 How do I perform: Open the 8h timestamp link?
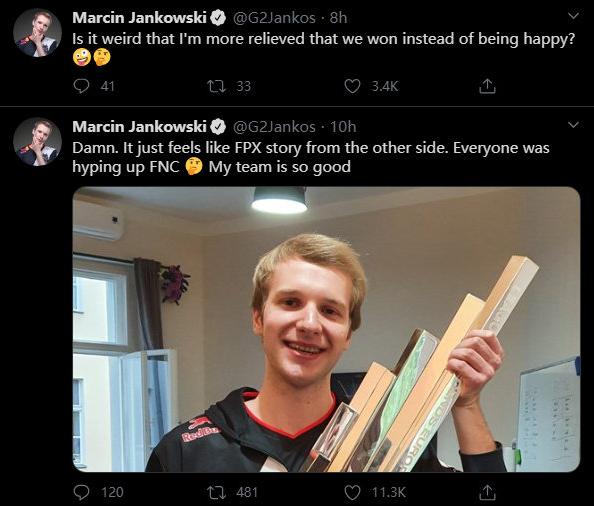pyautogui.click(x=338, y=18)
